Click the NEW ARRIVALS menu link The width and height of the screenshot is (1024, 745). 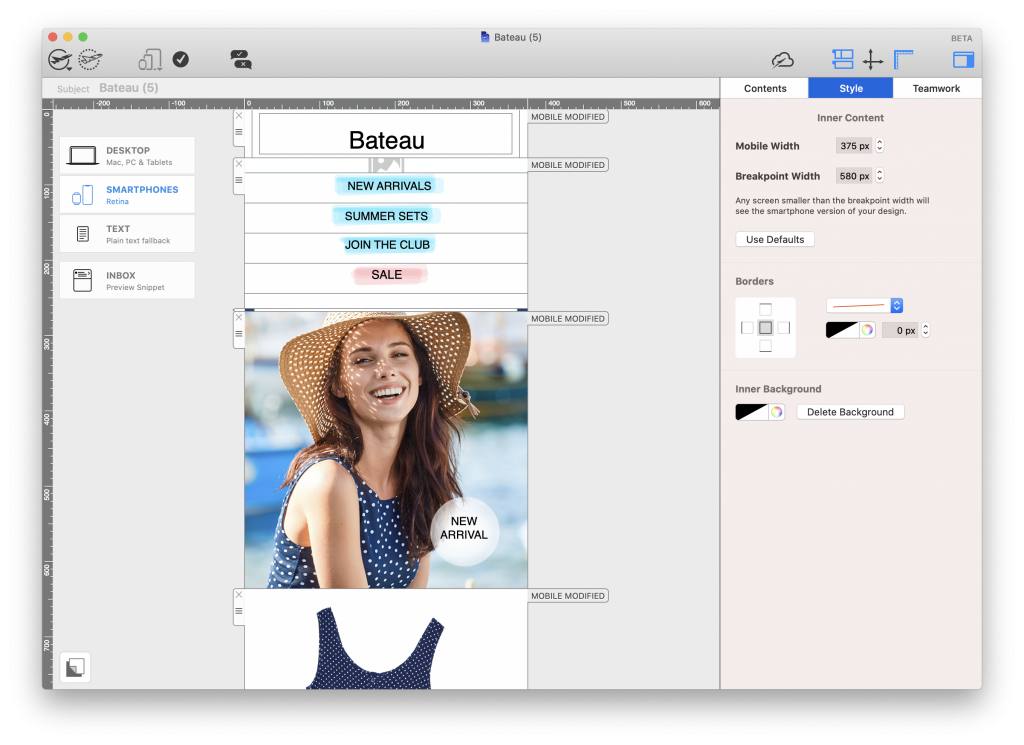[389, 186]
